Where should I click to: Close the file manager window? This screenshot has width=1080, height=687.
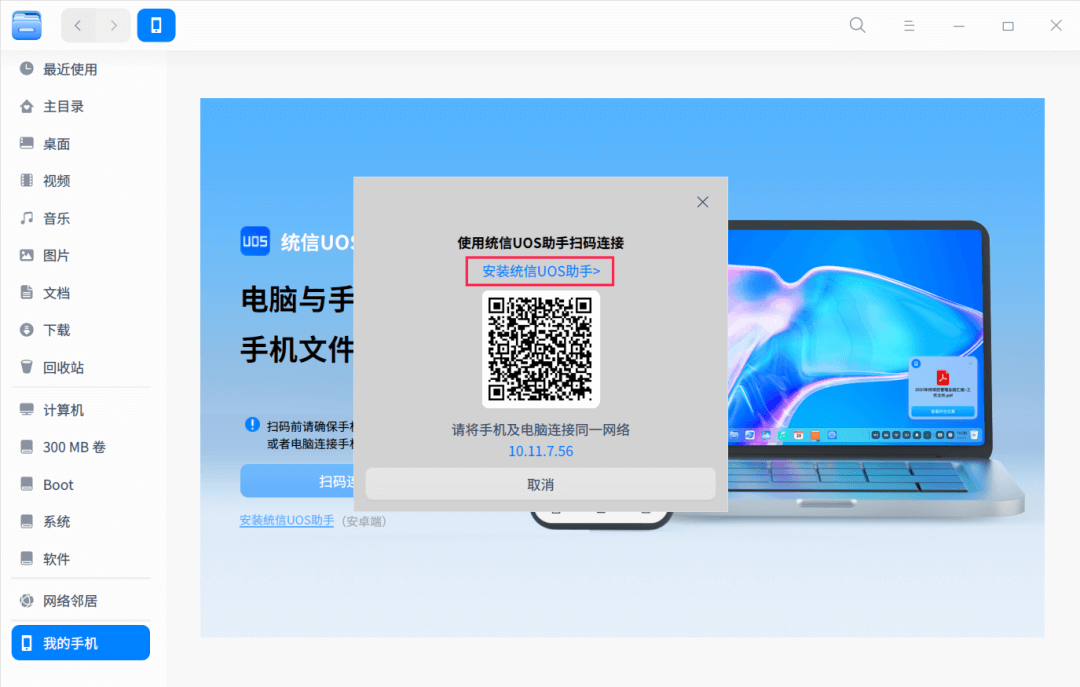coord(1056,25)
